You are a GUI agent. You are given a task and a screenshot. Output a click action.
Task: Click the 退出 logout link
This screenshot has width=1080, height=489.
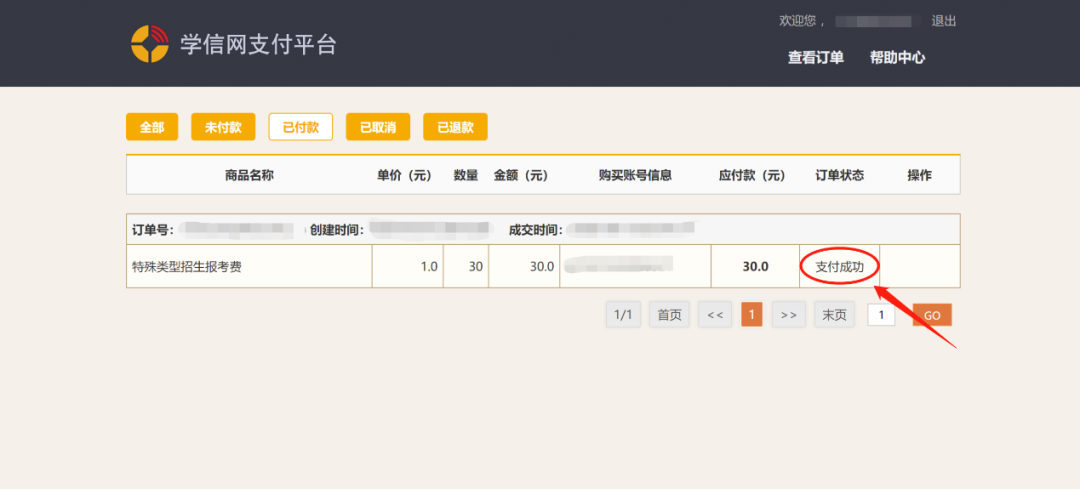pos(944,21)
